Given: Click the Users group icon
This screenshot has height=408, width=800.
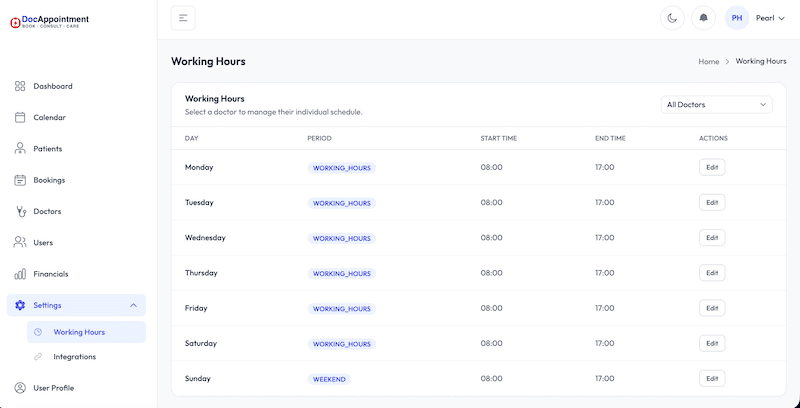Looking at the screenshot, I should pos(20,243).
